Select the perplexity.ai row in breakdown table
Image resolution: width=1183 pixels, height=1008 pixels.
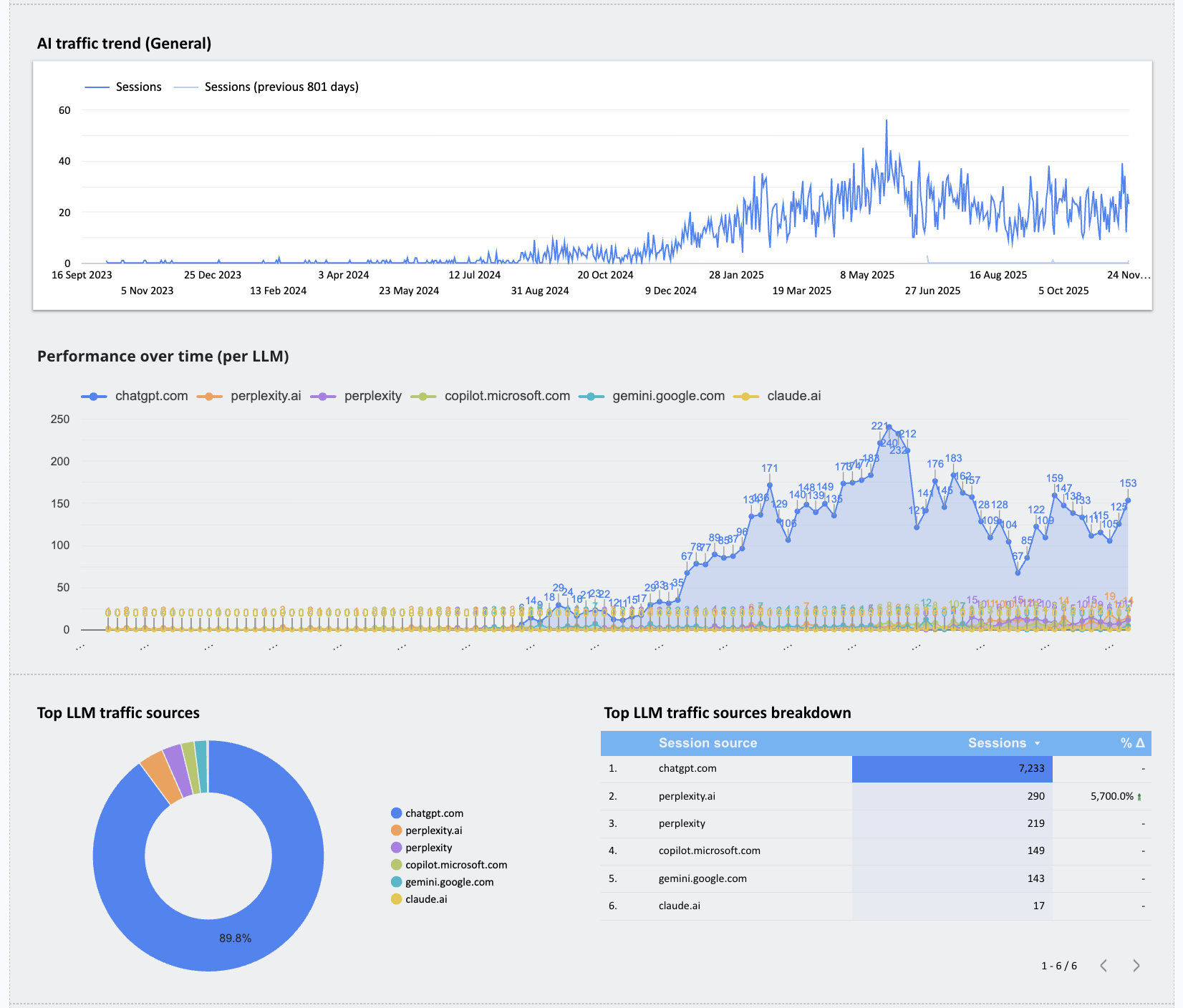coord(876,796)
